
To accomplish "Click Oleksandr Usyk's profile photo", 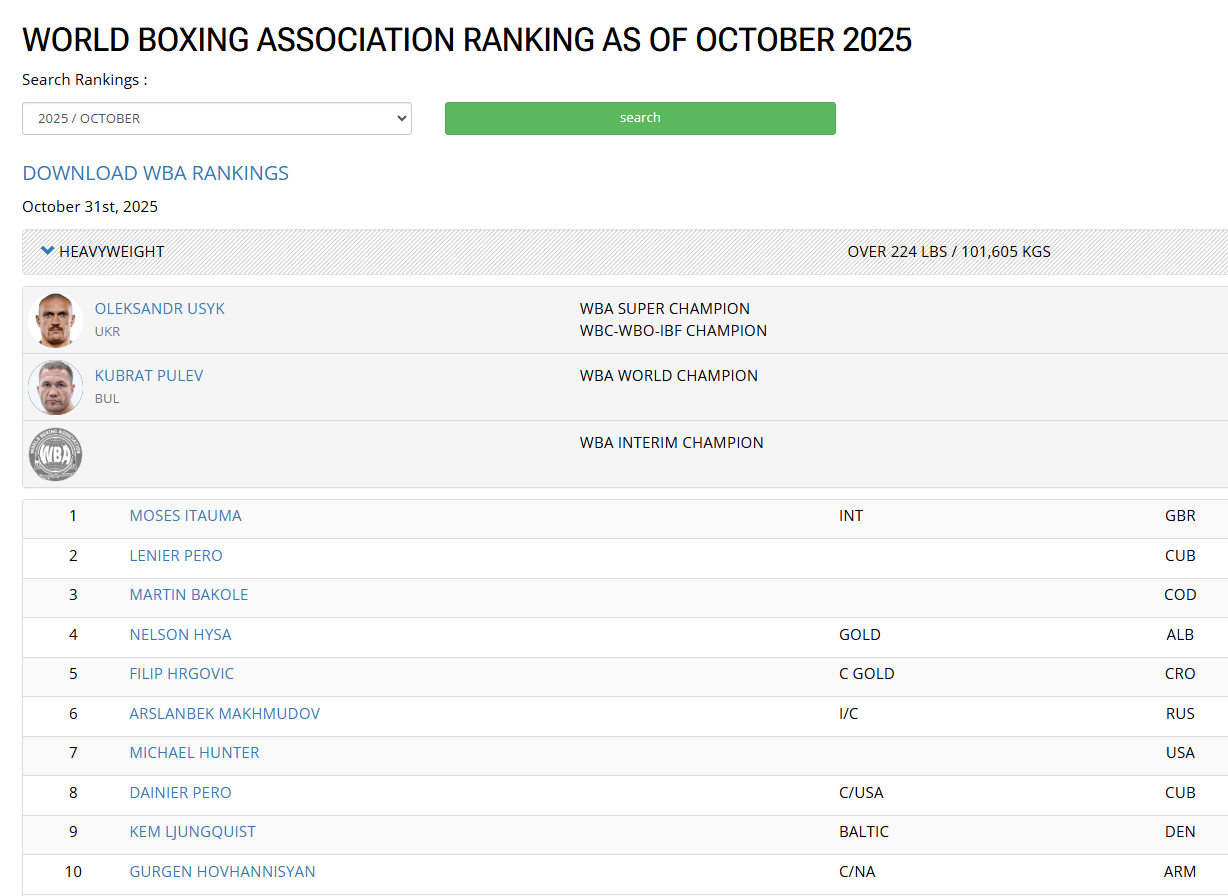I will 56,320.
